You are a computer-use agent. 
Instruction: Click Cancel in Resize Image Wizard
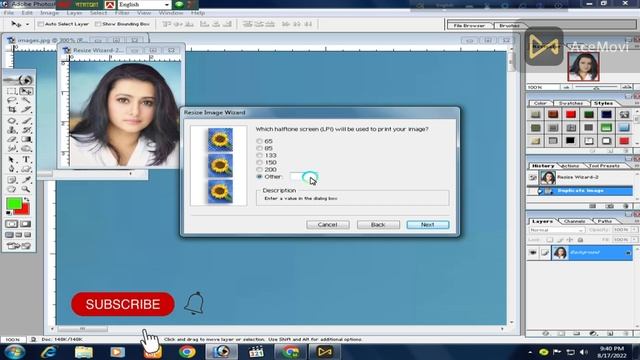click(328, 224)
